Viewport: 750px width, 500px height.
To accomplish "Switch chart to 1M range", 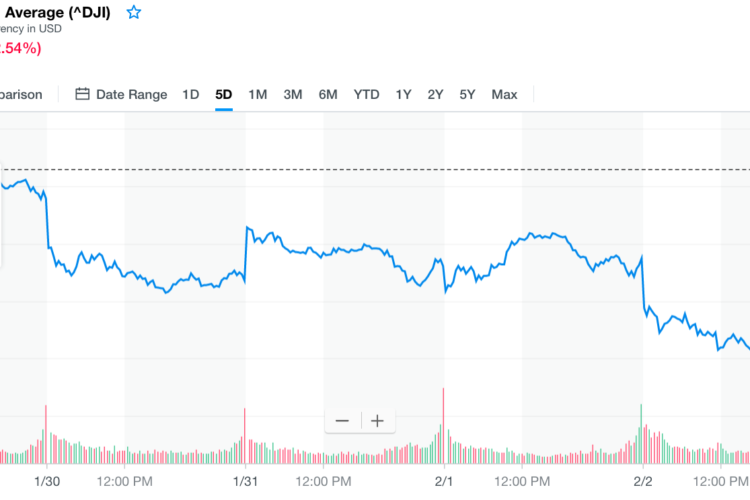I will click(x=258, y=94).
